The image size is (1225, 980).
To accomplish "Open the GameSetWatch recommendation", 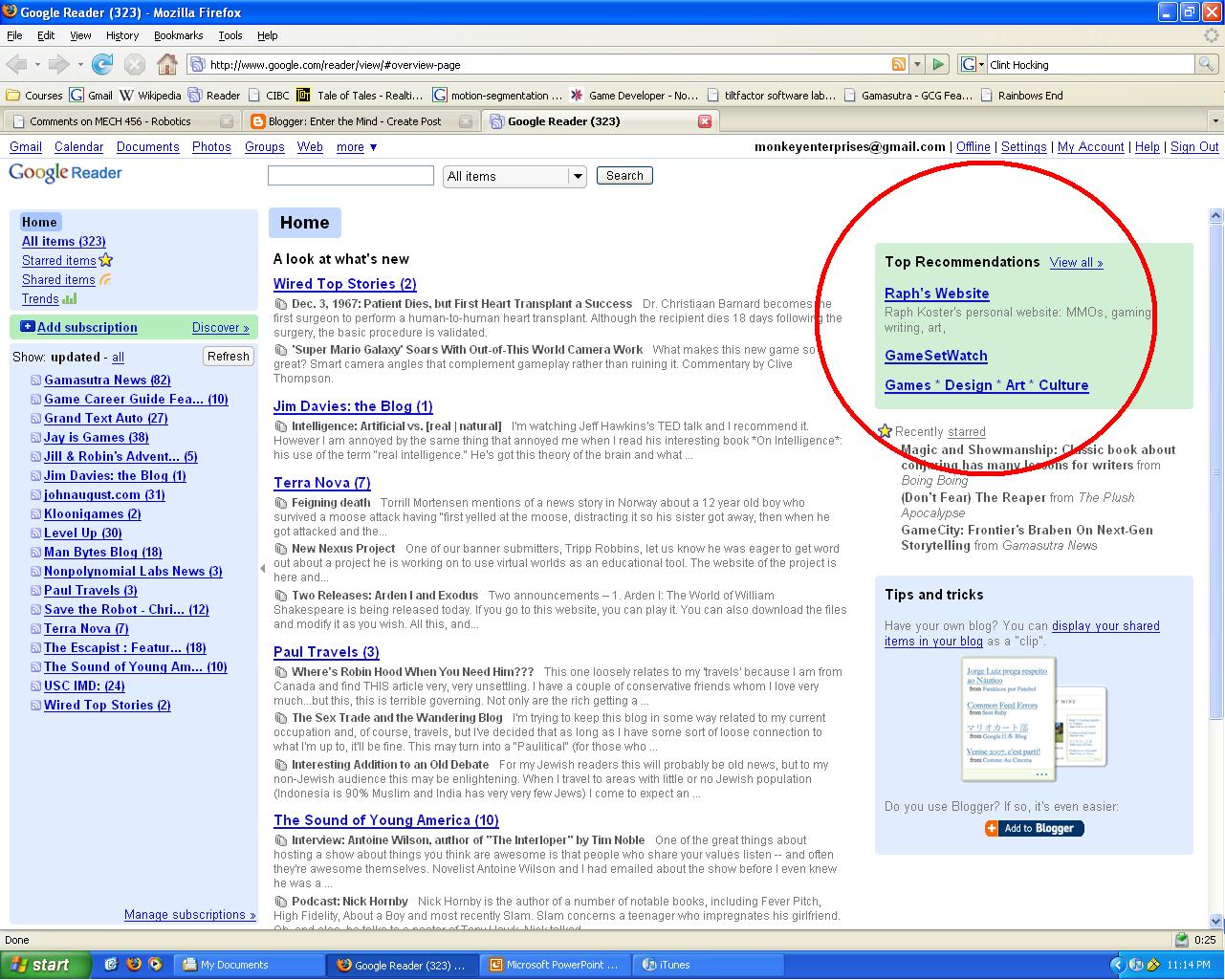I will click(936, 356).
